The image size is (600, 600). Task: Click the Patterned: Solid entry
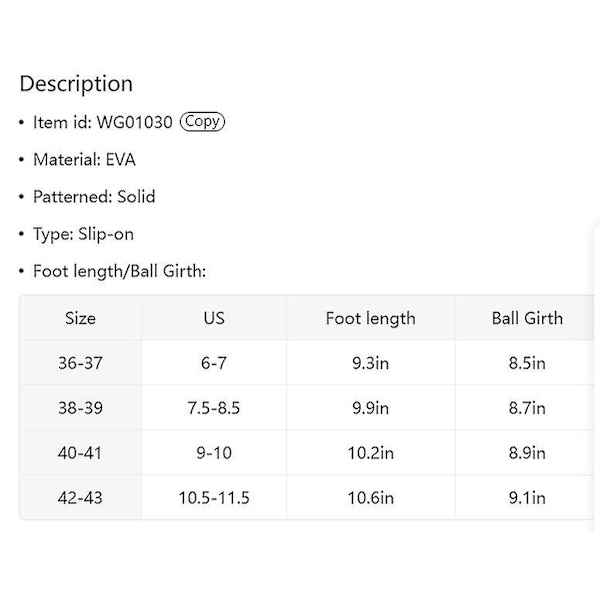coord(94,197)
